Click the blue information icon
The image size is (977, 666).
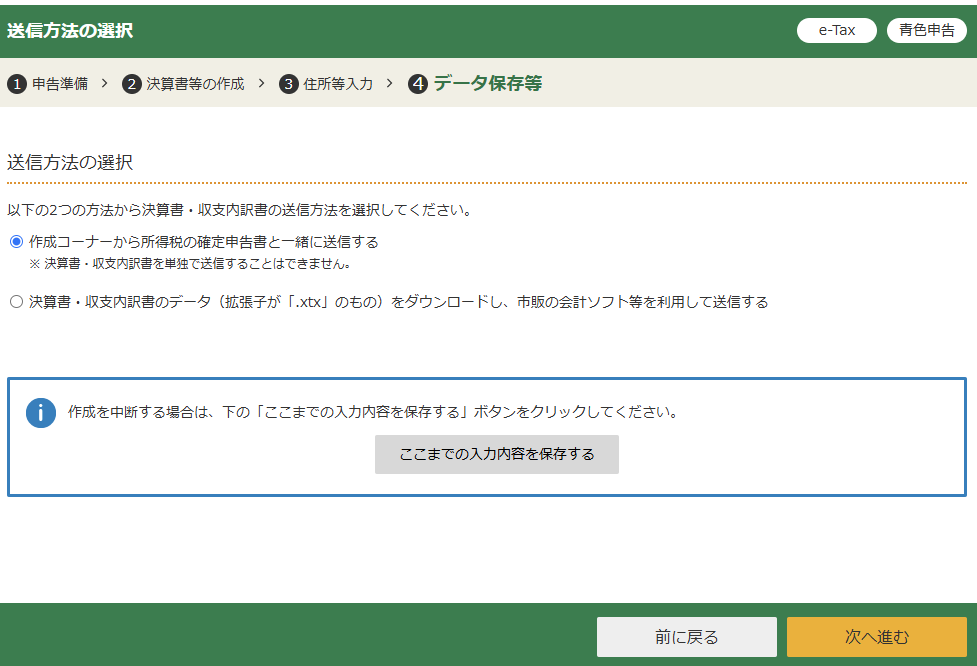tap(41, 412)
